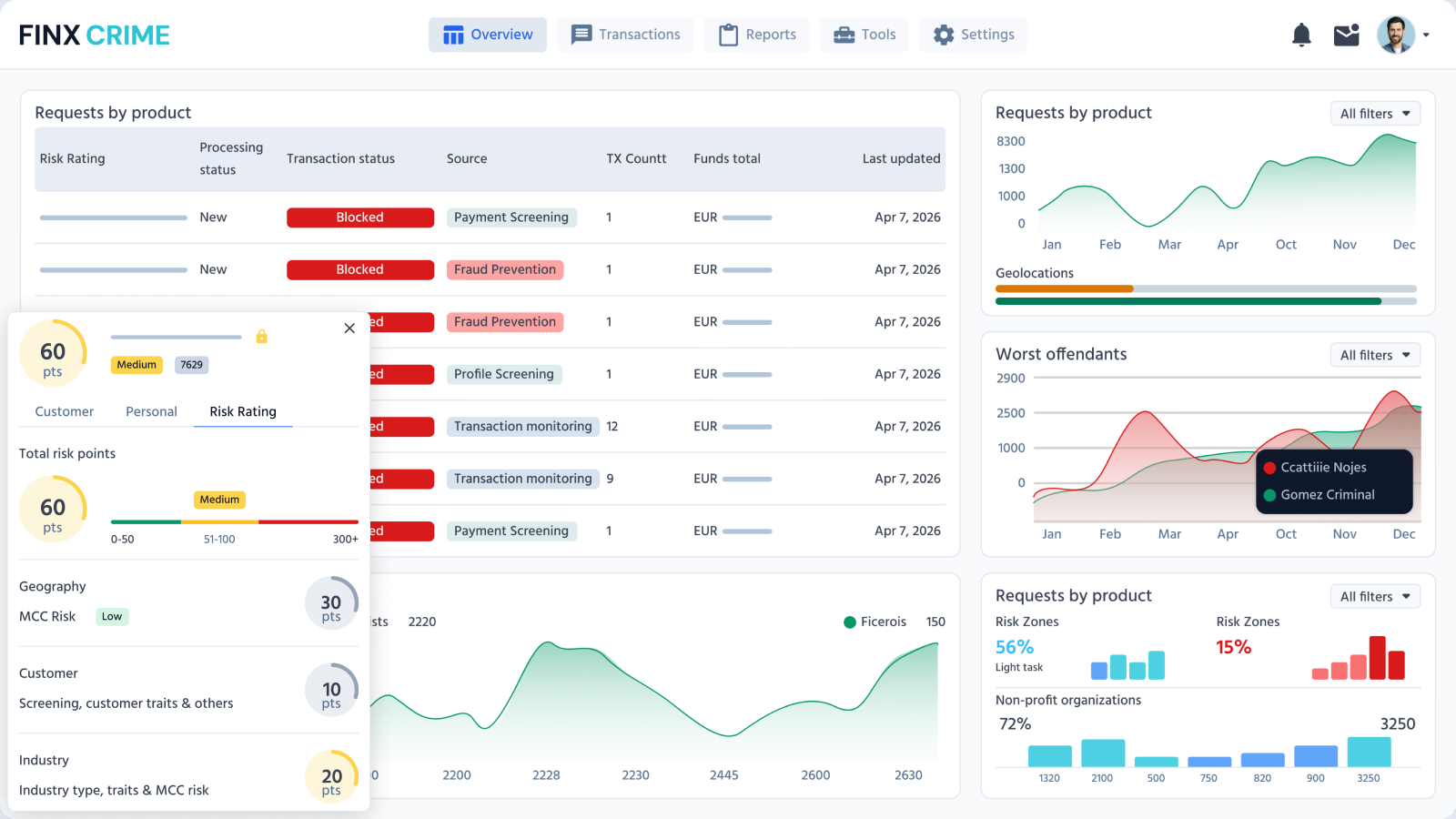Open the inbox envelope icon
Screen dimensions: 1456x819
click(x=1346, y=34)
